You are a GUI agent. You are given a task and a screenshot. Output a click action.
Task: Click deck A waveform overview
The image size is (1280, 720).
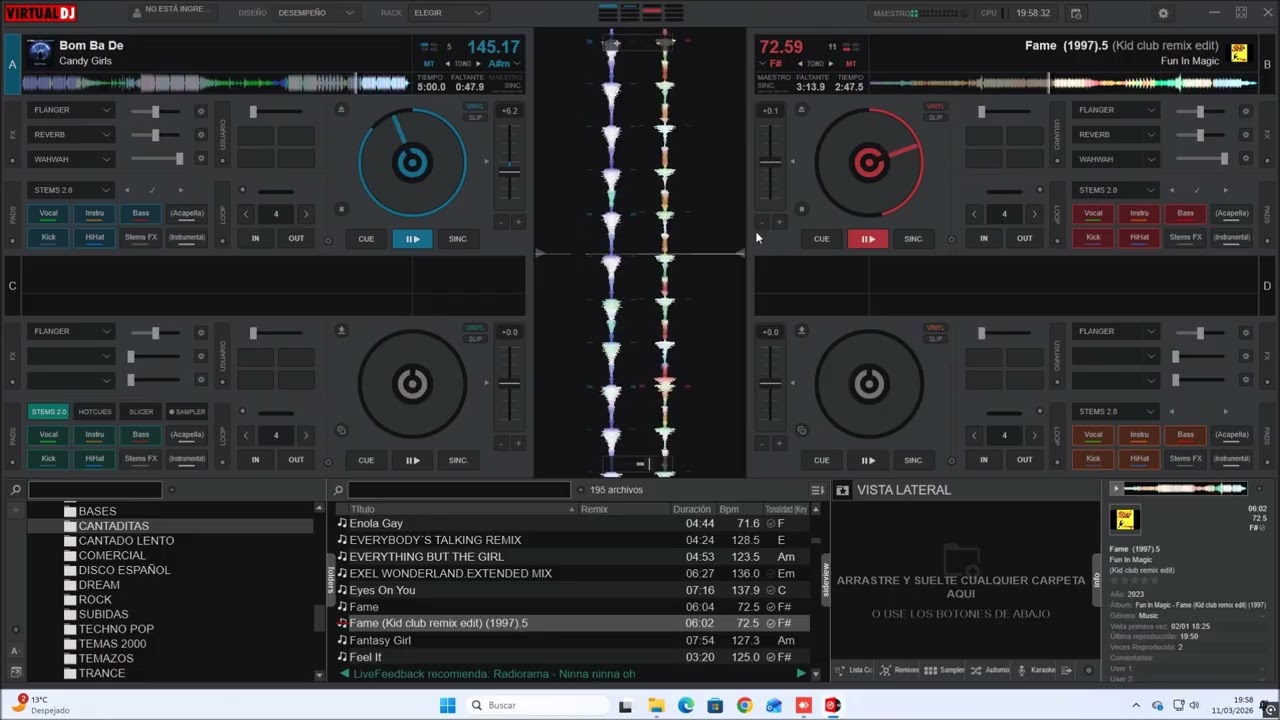[215, 84]
